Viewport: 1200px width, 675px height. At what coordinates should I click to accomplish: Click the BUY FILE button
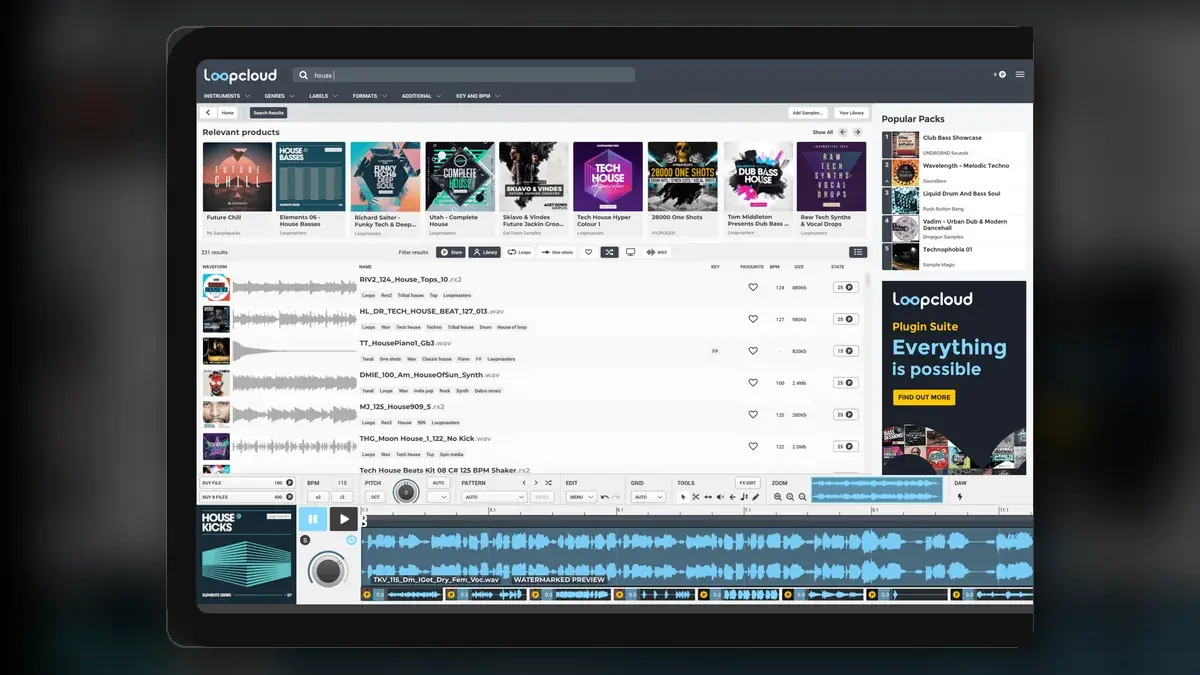(248, 483)
